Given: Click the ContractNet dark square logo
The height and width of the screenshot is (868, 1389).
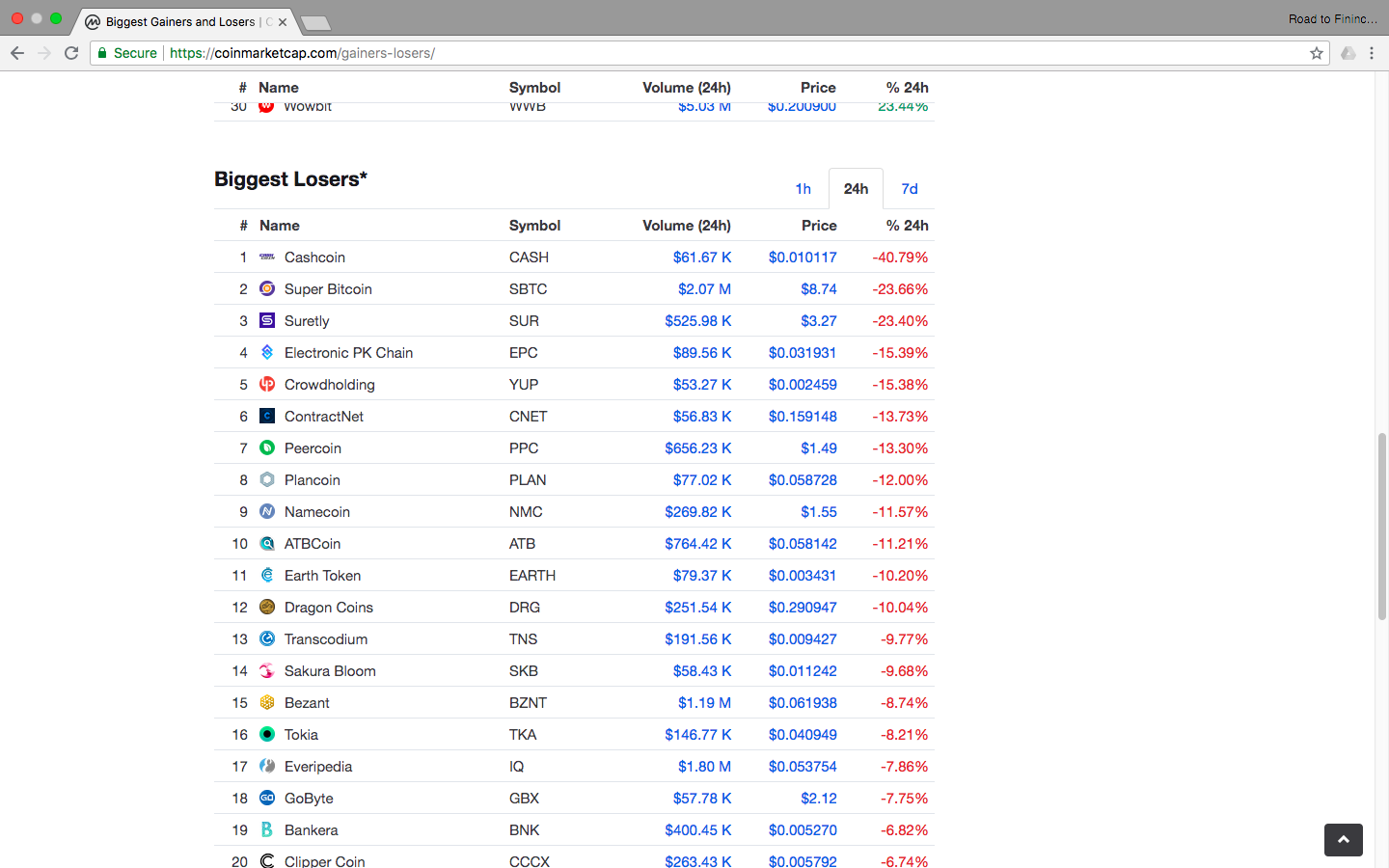Looking at the screenshot, I should click(x=267, y=417).
